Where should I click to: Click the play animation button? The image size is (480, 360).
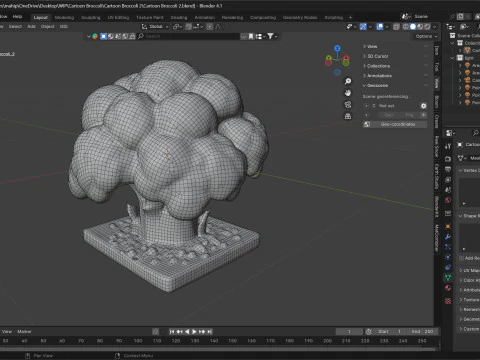pyautogui.click(x=194, y=331)
